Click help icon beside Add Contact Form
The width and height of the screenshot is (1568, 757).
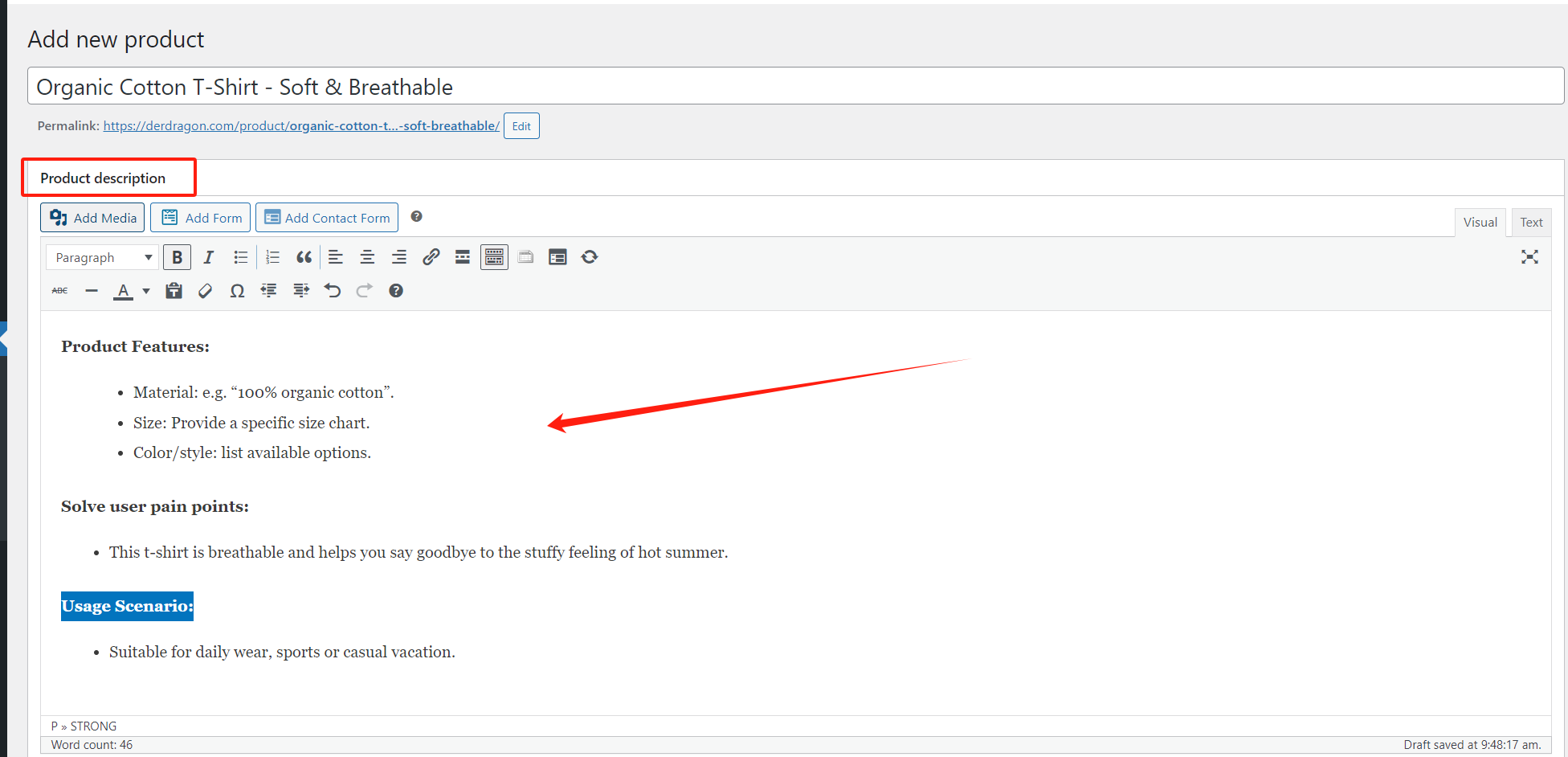click(416, 216)
